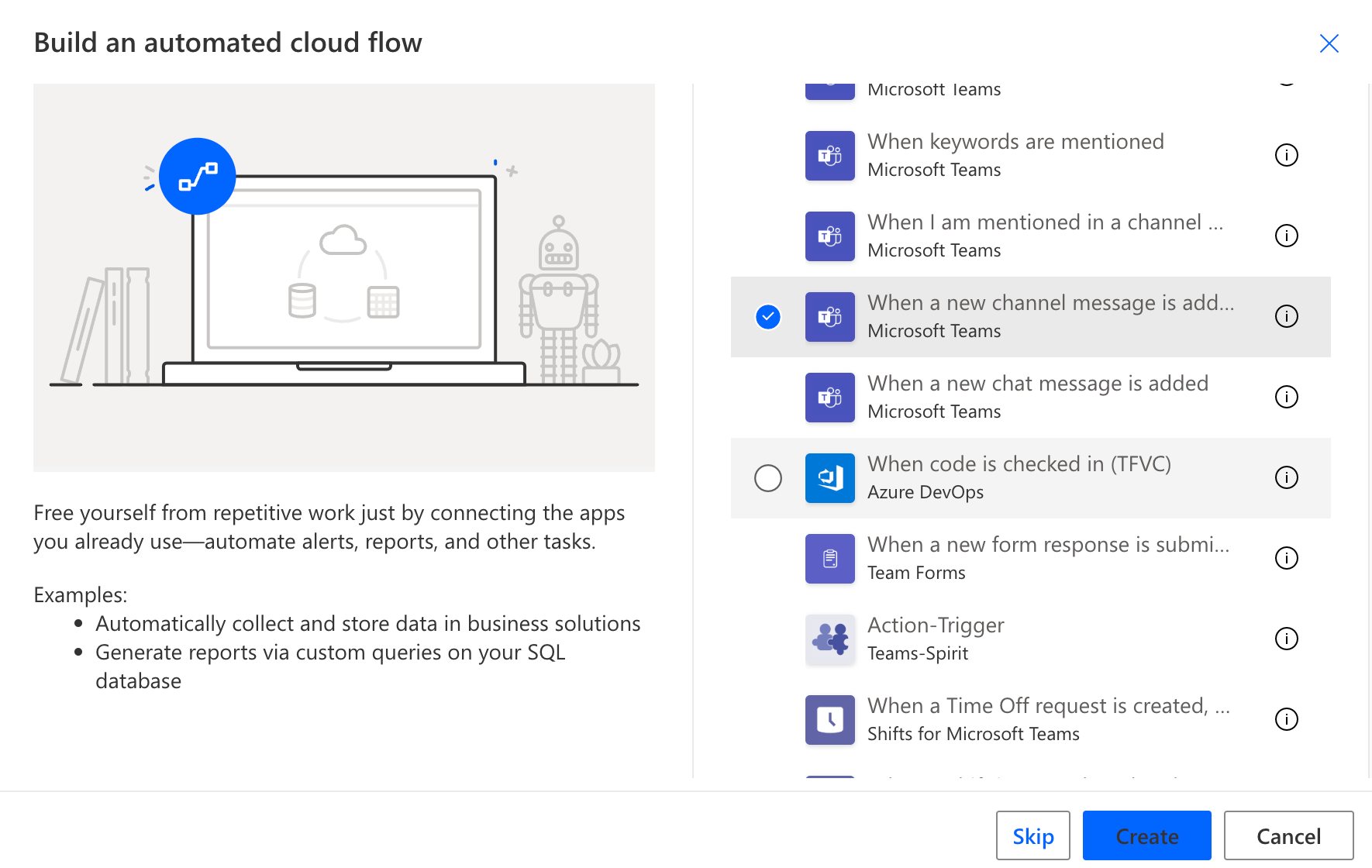This screenshot has height=868, width=1372.
Task: Click the Teams-Spirit Action-Trigger icon
Action: (x=829, y=639)
